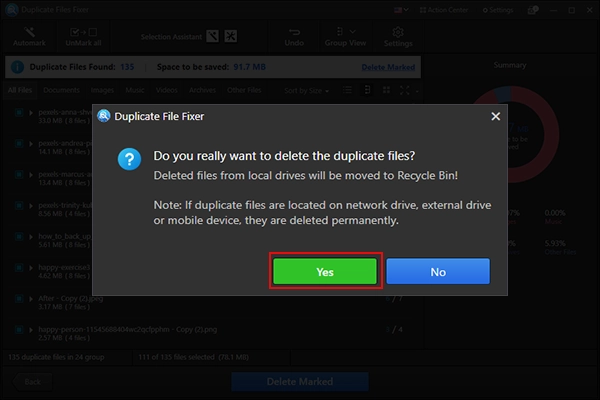Click the 91.7 MB space to be saved value
This screenshot has width=600, height=400.
tap(249, 67)
